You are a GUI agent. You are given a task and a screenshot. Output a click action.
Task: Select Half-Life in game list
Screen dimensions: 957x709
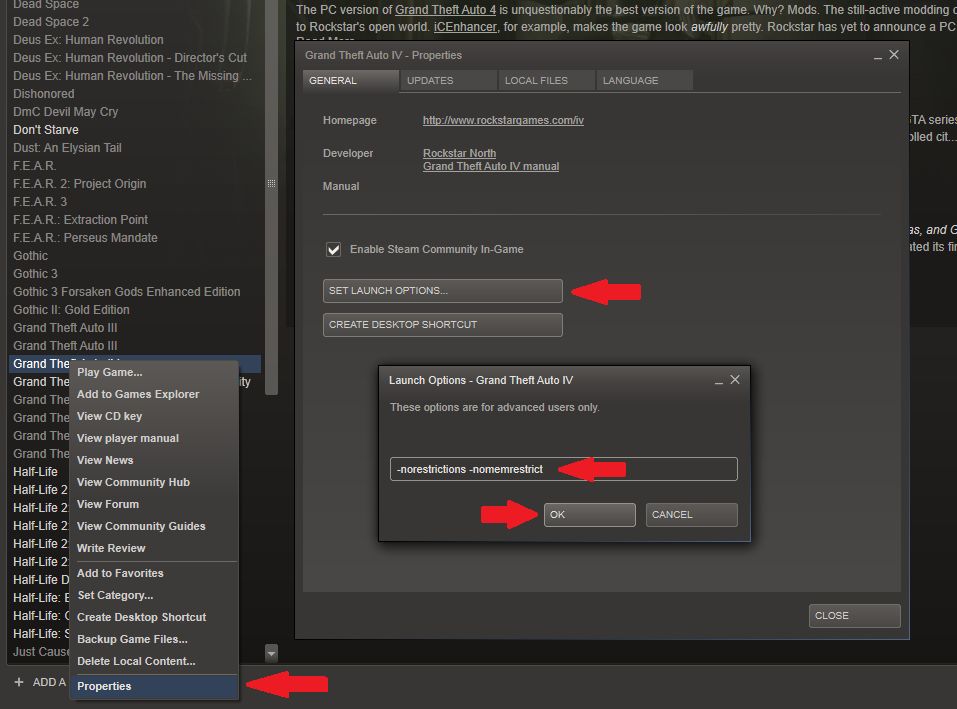pos(35,472)
